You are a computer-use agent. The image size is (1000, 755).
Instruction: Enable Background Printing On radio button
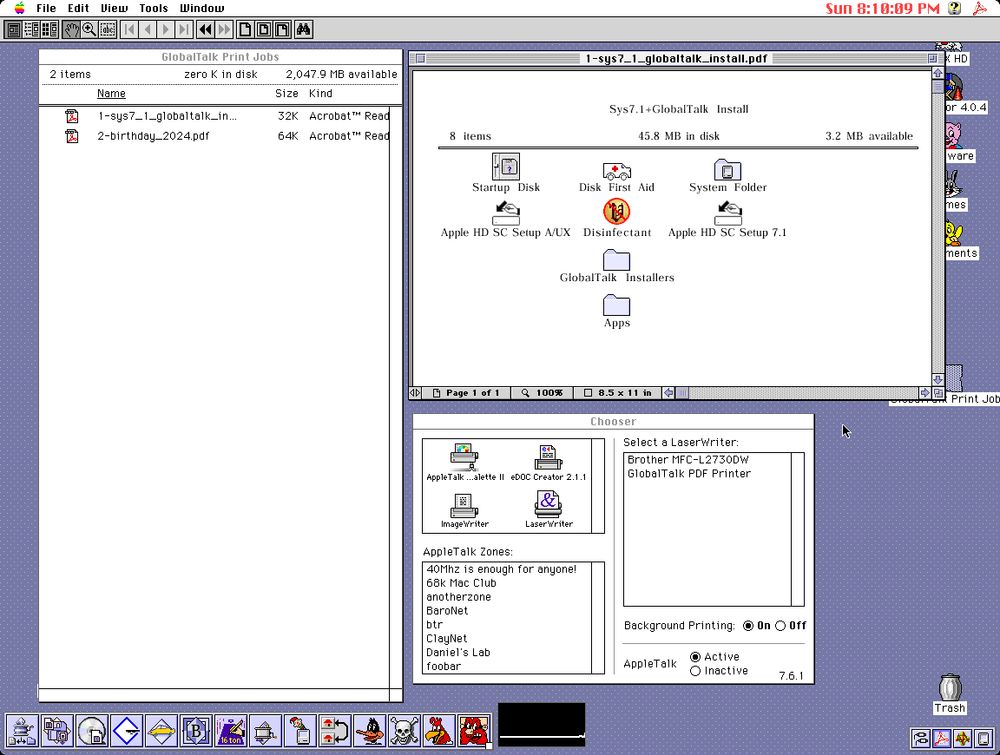tap(749, 625)
